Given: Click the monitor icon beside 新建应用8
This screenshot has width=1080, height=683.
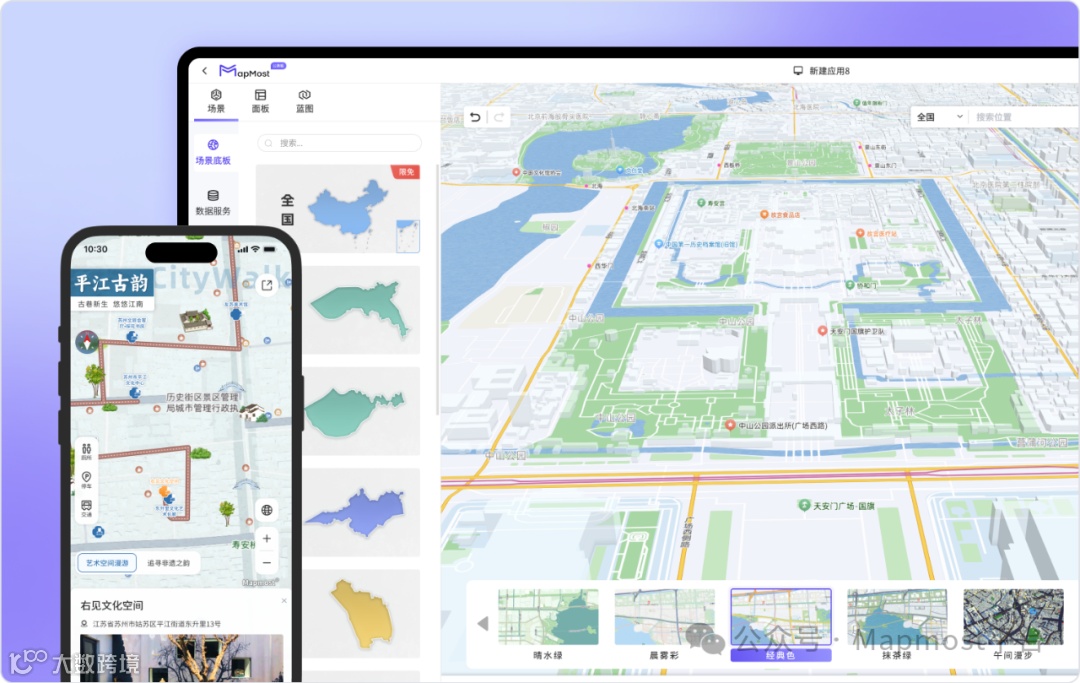Looking at the screenshot, I should (x=798, y=71).
